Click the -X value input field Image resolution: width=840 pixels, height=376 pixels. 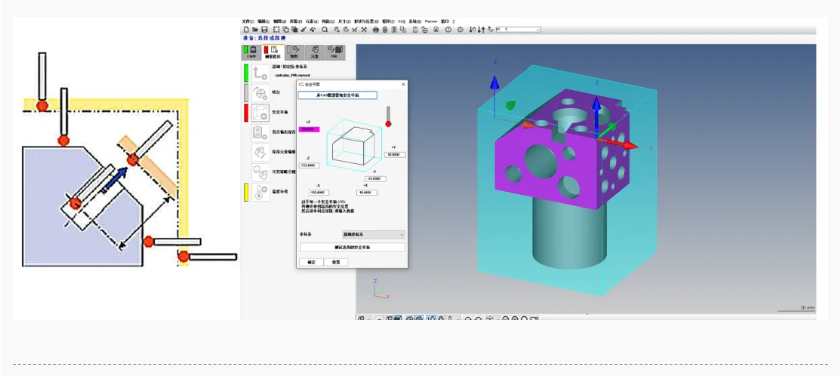point(319,192)
